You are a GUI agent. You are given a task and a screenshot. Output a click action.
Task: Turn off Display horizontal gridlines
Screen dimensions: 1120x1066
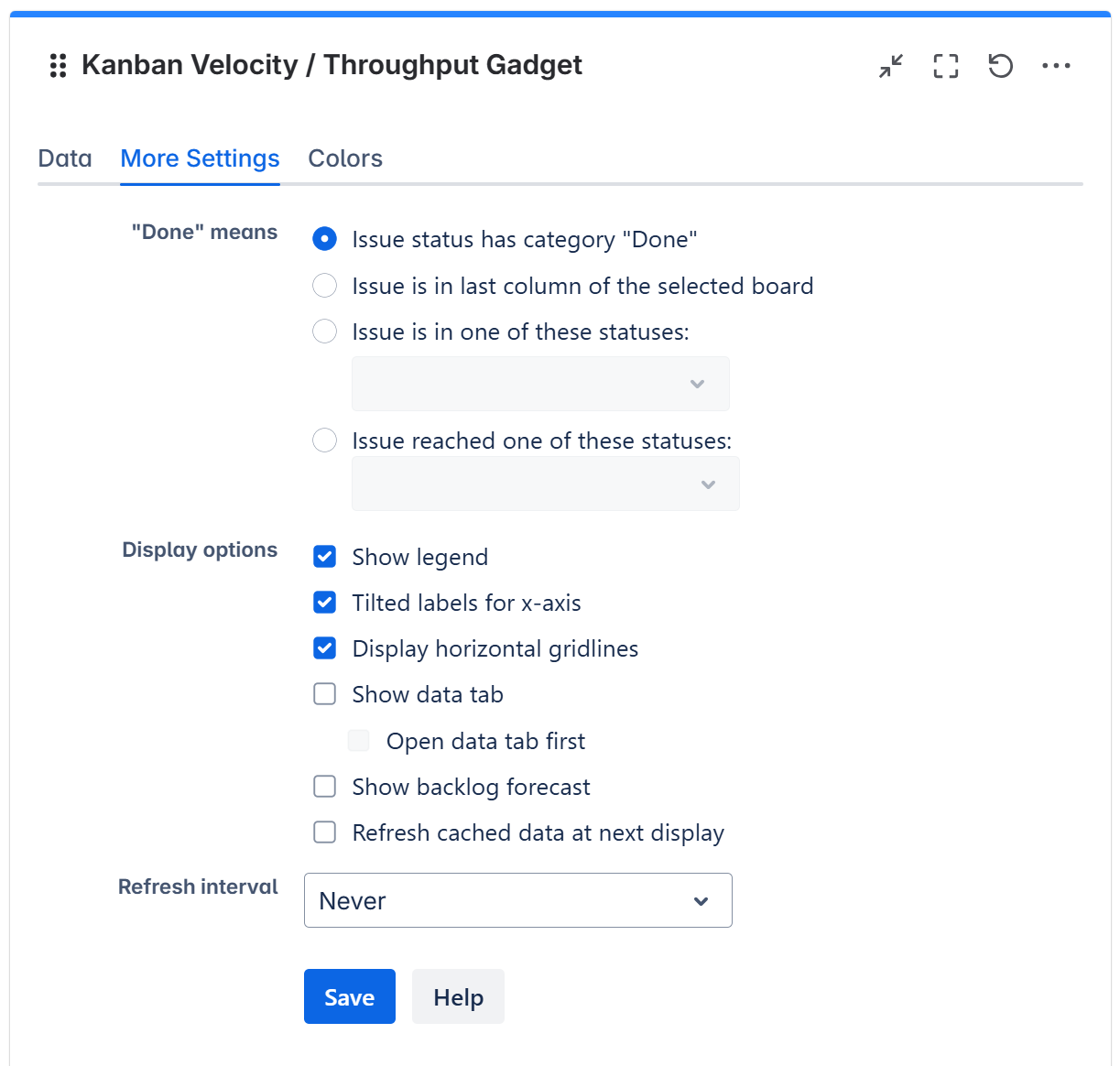coord(325,648)
